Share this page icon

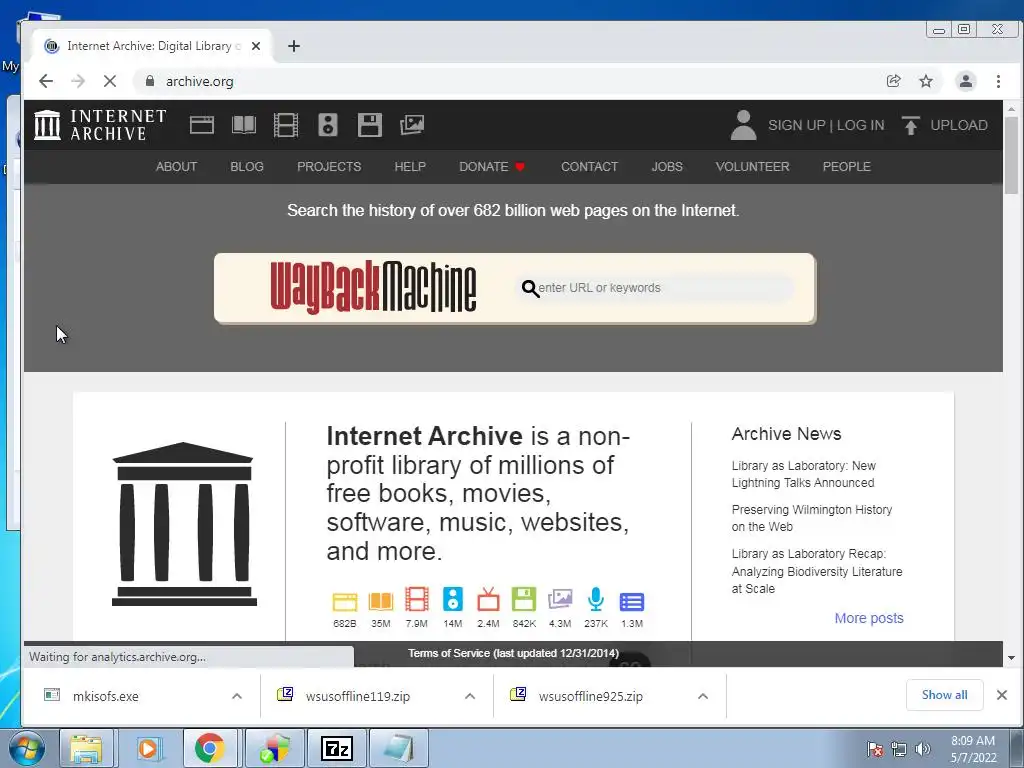pos(893,81)
